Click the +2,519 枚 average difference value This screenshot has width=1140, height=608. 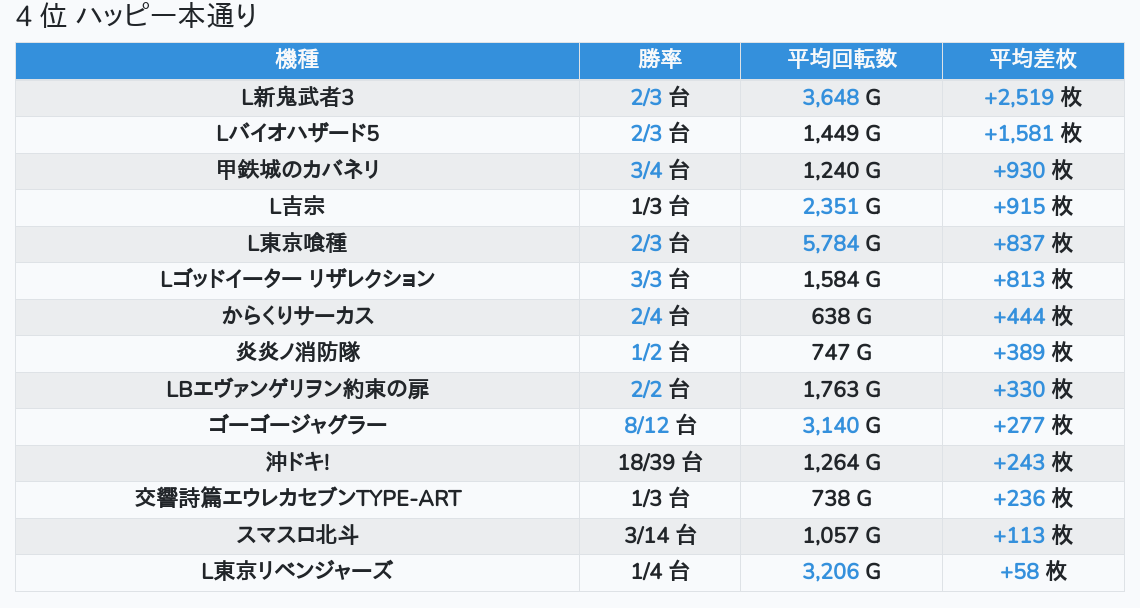[x=1033, y=97]
